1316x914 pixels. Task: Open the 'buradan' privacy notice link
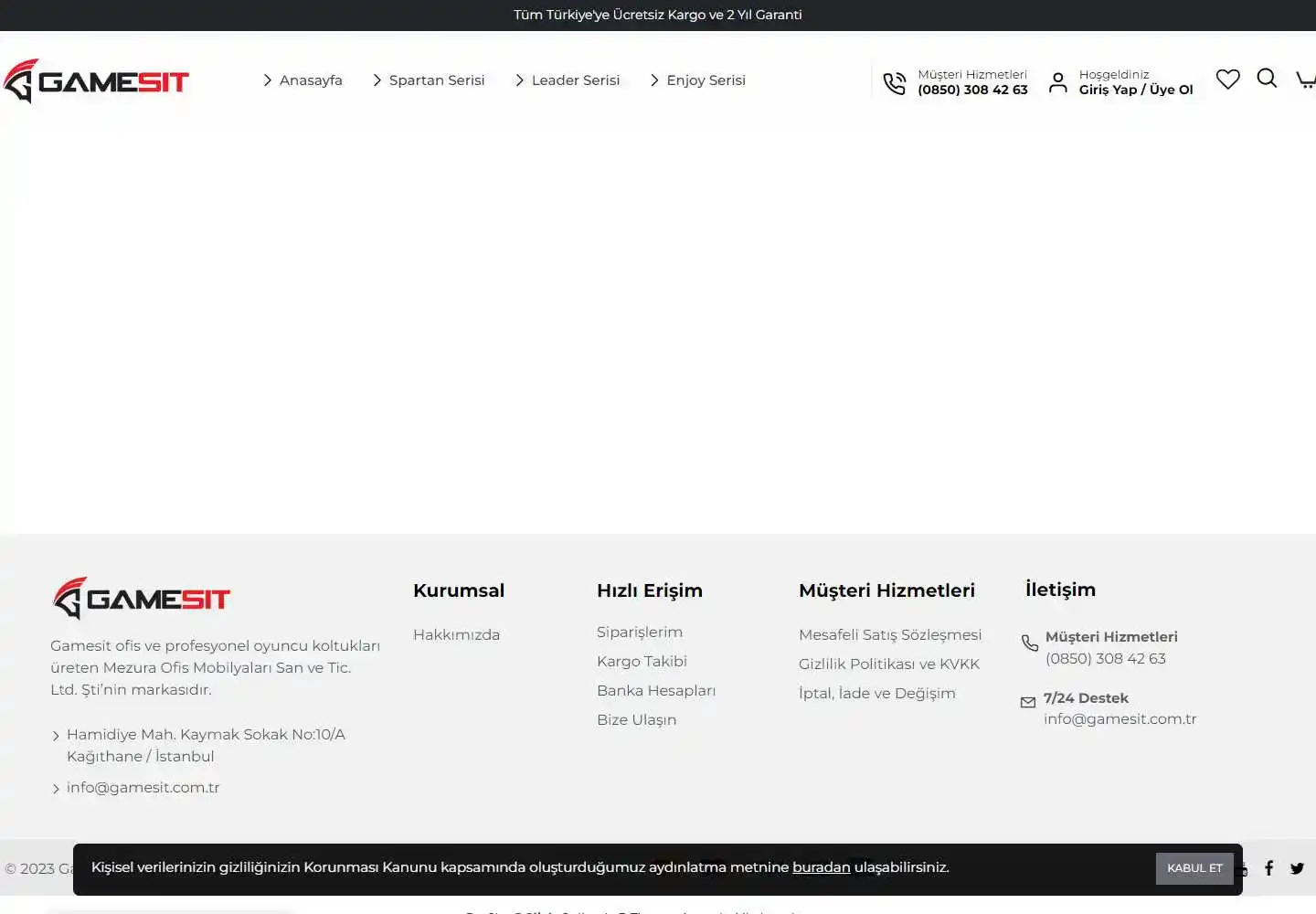pyautogui.click(x=821, y=866)
